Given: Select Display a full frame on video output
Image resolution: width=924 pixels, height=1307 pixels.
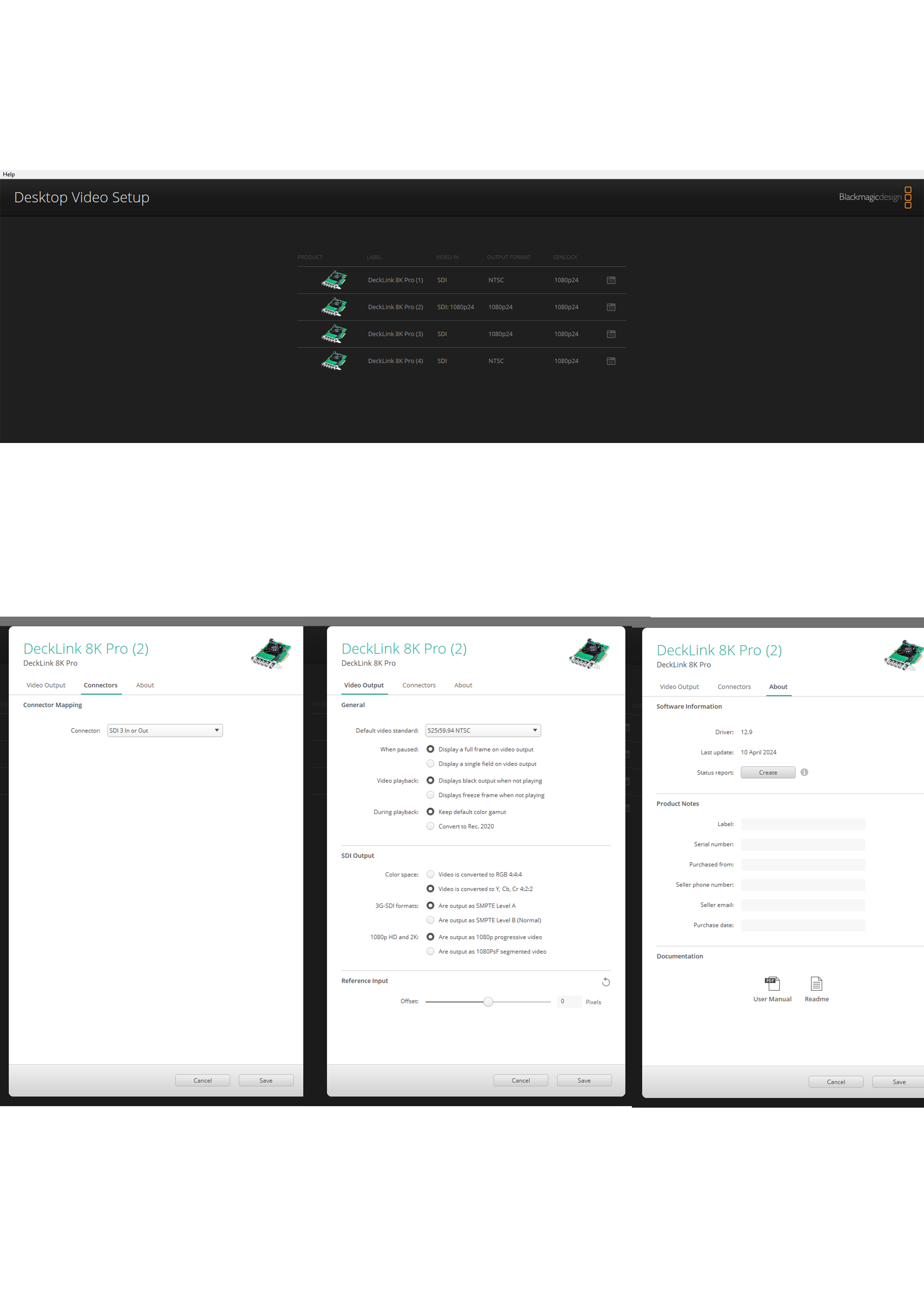Looking at the screenshot, I should tap(430, 749).
